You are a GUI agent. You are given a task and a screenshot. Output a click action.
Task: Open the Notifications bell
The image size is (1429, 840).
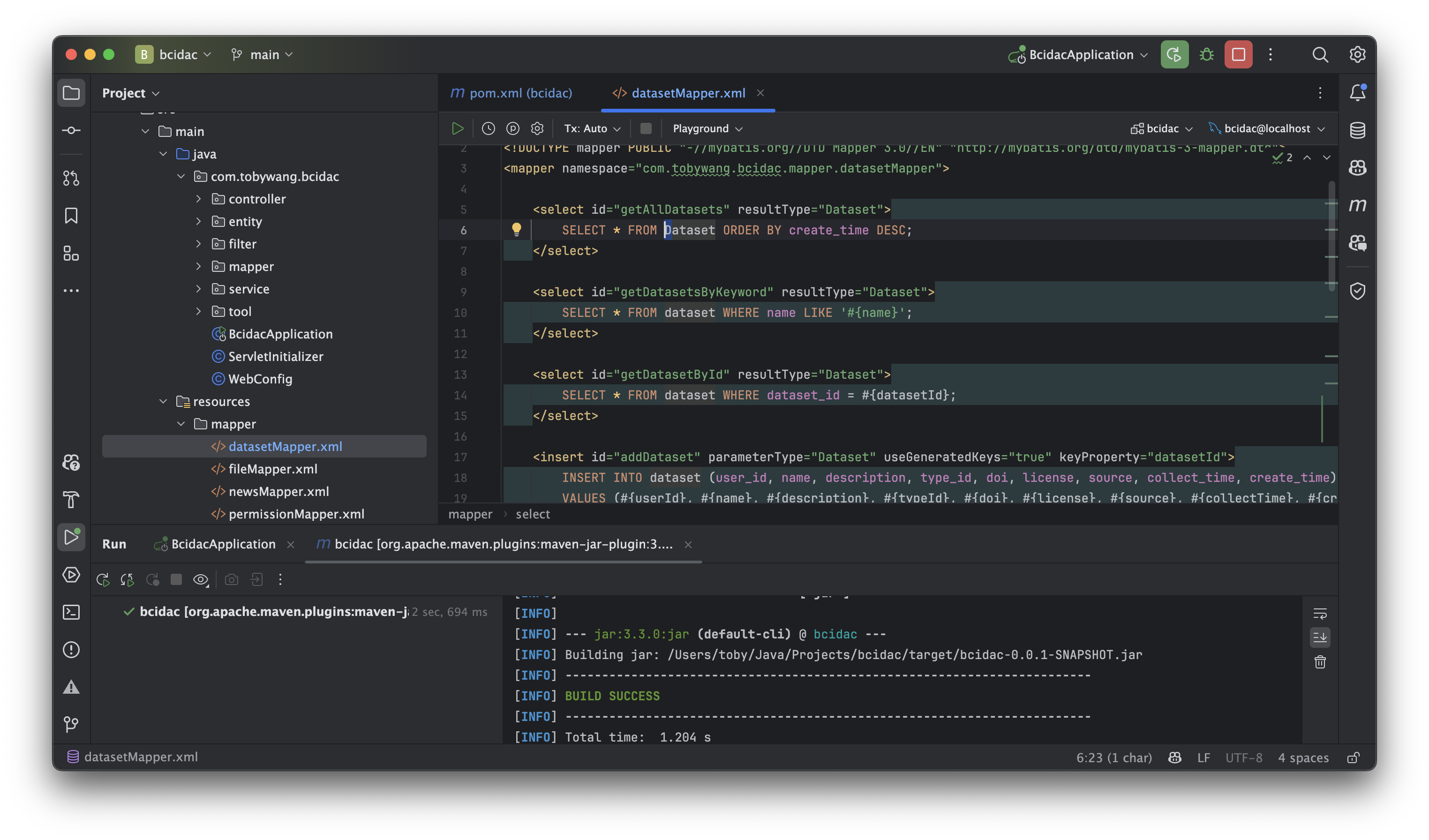click(x=1358, y=93)
